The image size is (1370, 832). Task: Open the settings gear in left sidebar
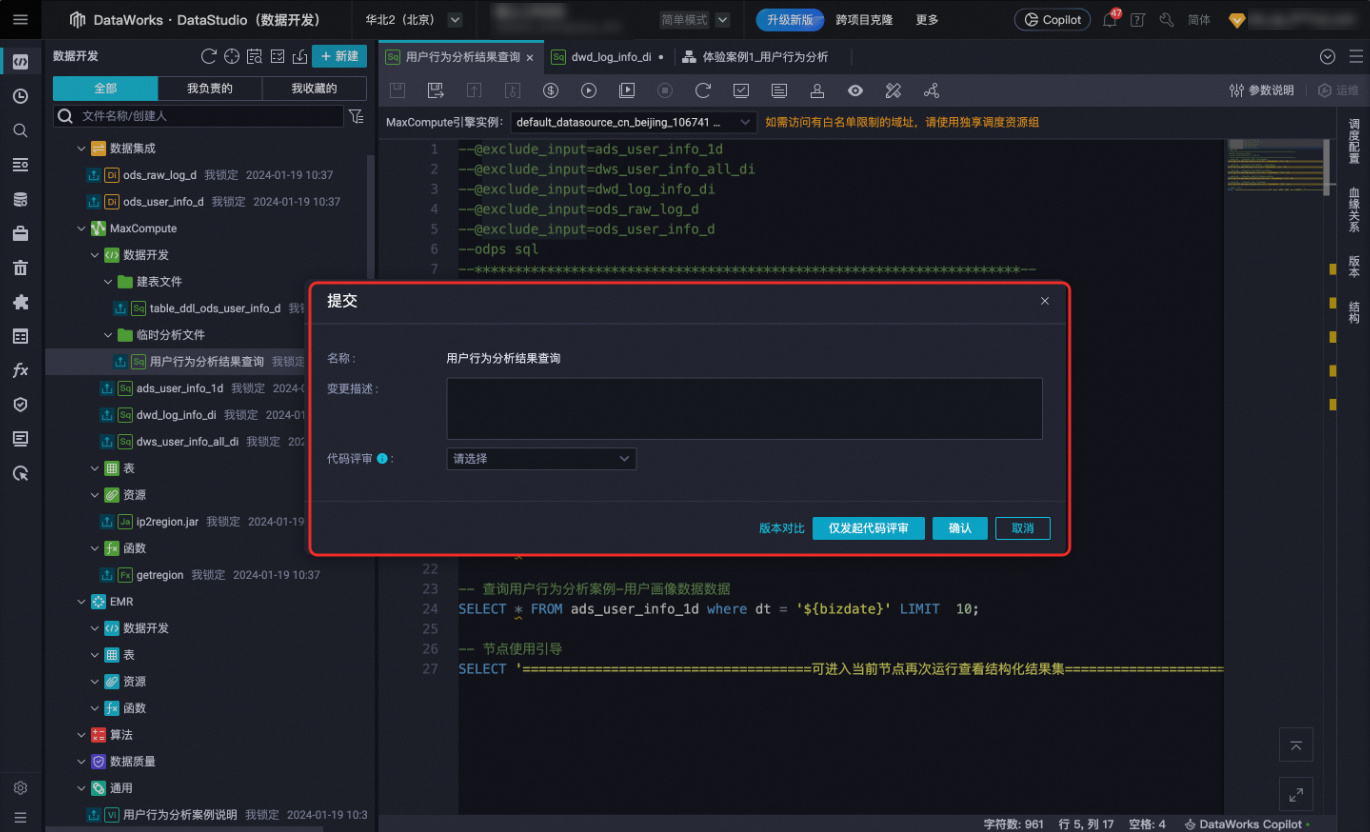click(x=20, y=788)
